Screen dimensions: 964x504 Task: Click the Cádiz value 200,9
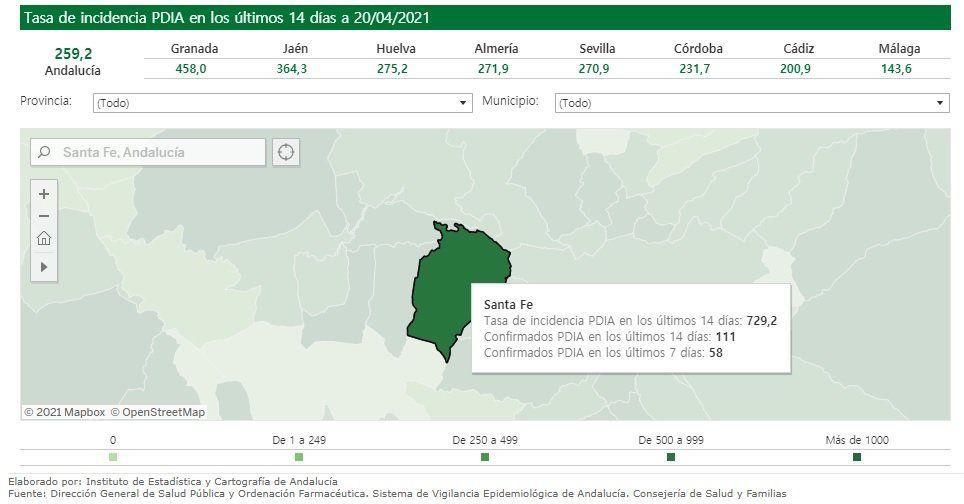point(795,69)
